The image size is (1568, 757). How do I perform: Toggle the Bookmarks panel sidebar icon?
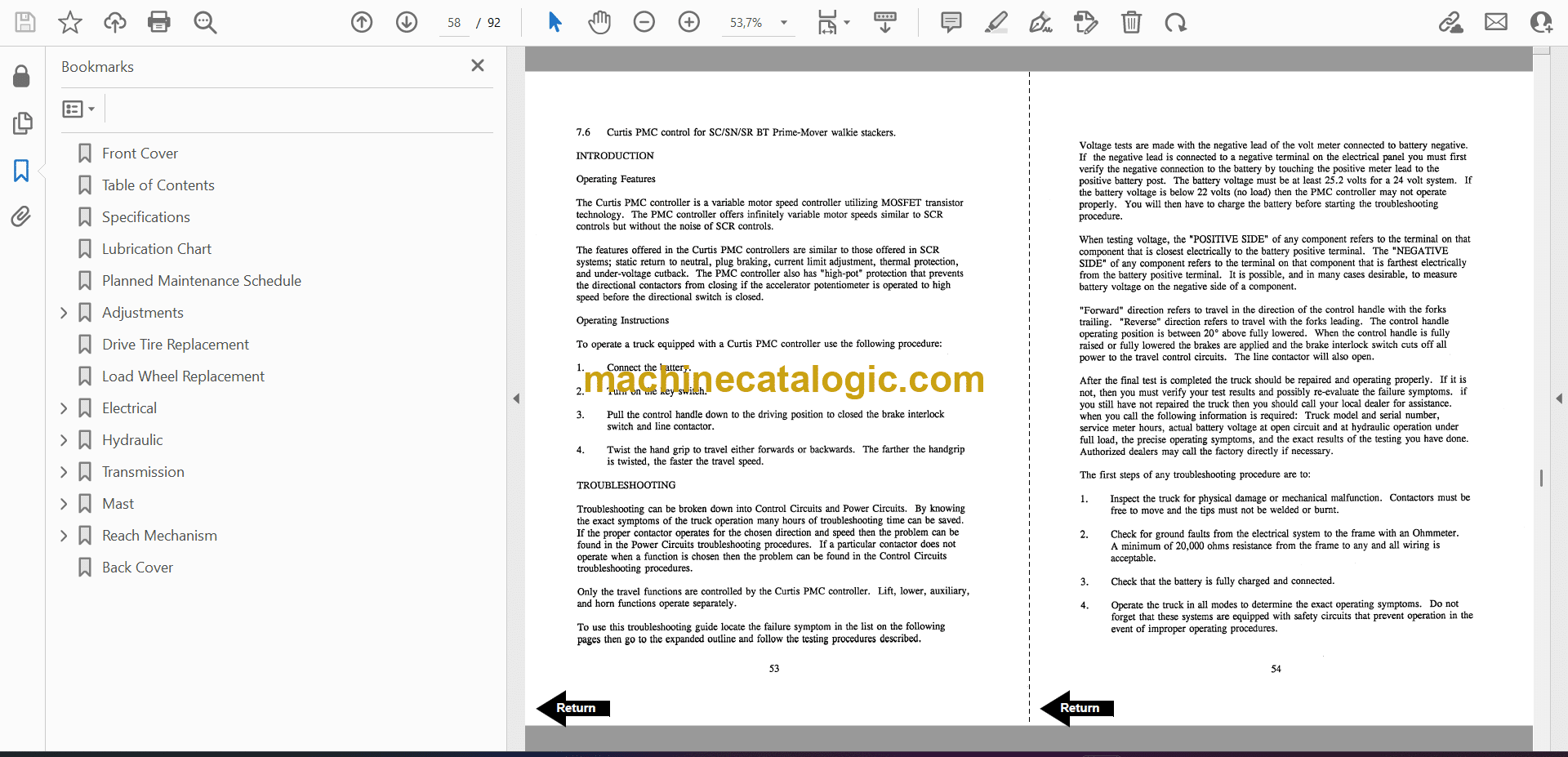21,171
